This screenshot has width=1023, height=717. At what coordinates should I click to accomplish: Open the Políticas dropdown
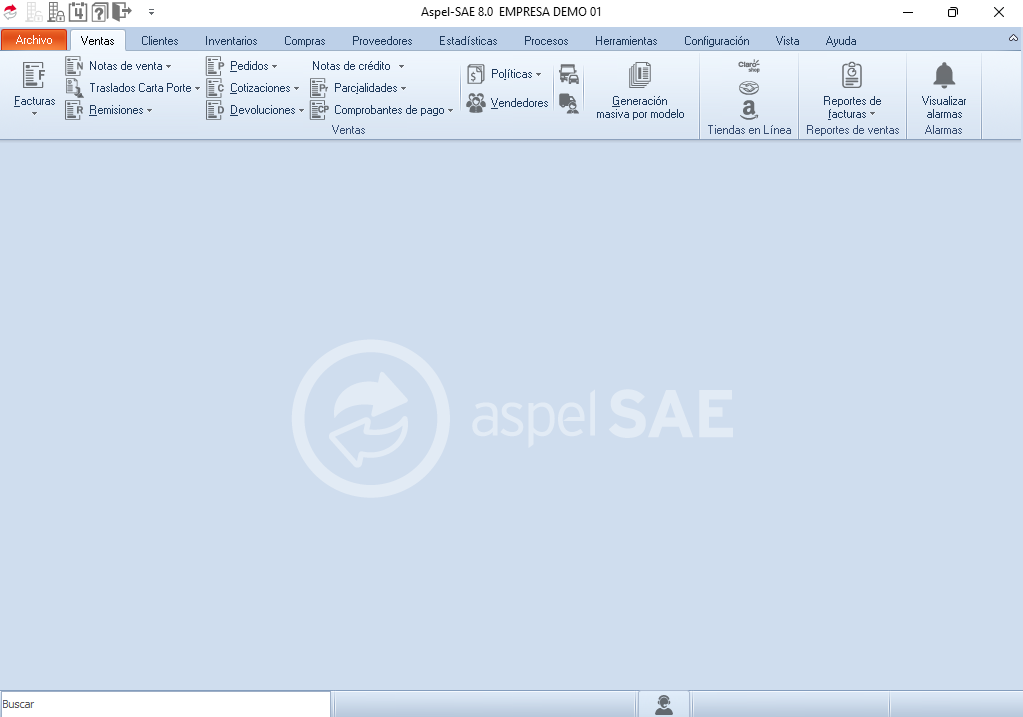point(538,75)
